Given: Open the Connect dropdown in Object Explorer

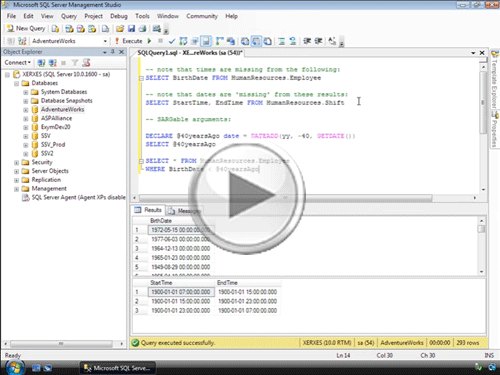Looking at the screenshot, I should click(x=18, y=63).
